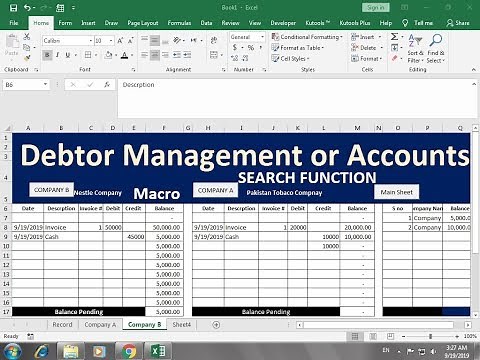Click the COMPANY B macro button
Screen dimensions: 480x360
(x=51, y=190)
